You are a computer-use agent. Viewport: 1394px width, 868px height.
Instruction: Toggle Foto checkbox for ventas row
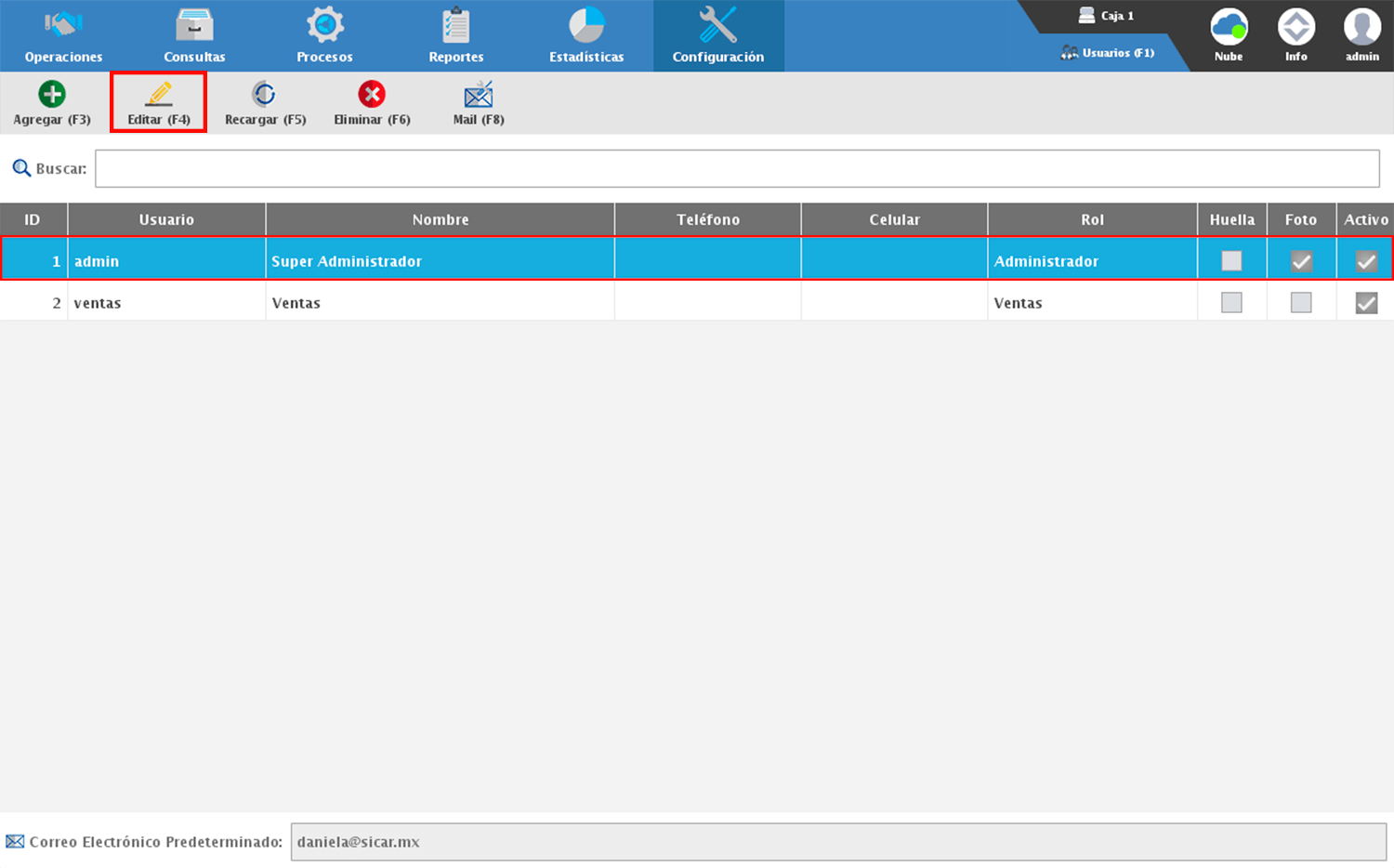1301,303
